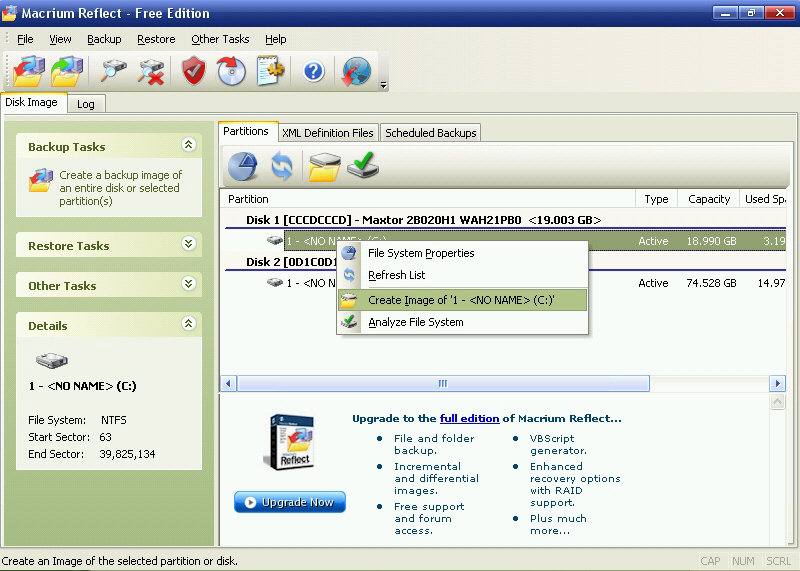The image size is (800, 571).
Task: Click the globe update check toolbar icon
Action: pyautogui.click(x=356, y=71)
